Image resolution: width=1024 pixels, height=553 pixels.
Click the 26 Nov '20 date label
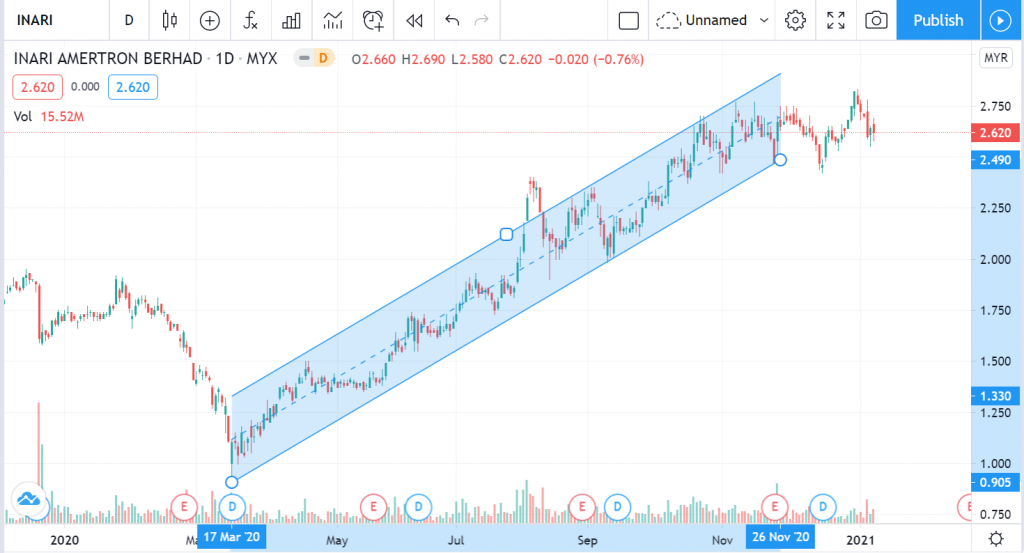pyautogui.click(x=780, y=537)
